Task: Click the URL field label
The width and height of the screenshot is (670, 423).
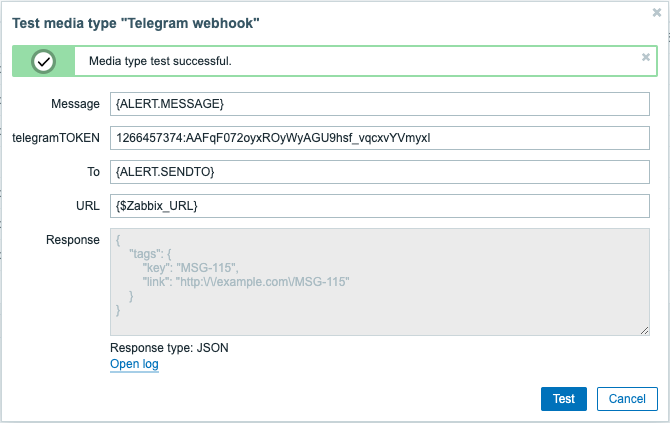Action: [x=88, y=206]
